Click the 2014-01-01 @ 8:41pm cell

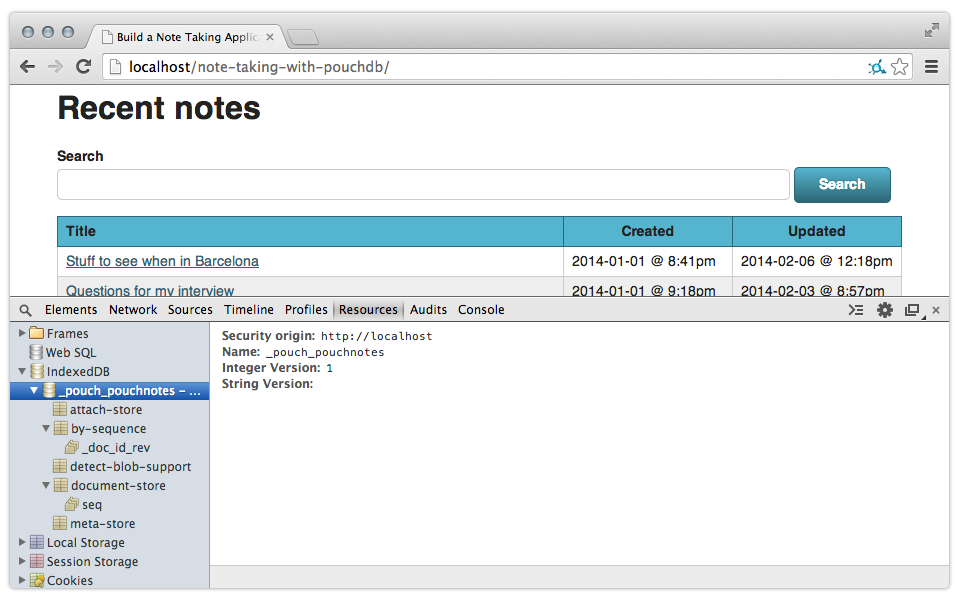pyautogui.click(x=648, y=261)
